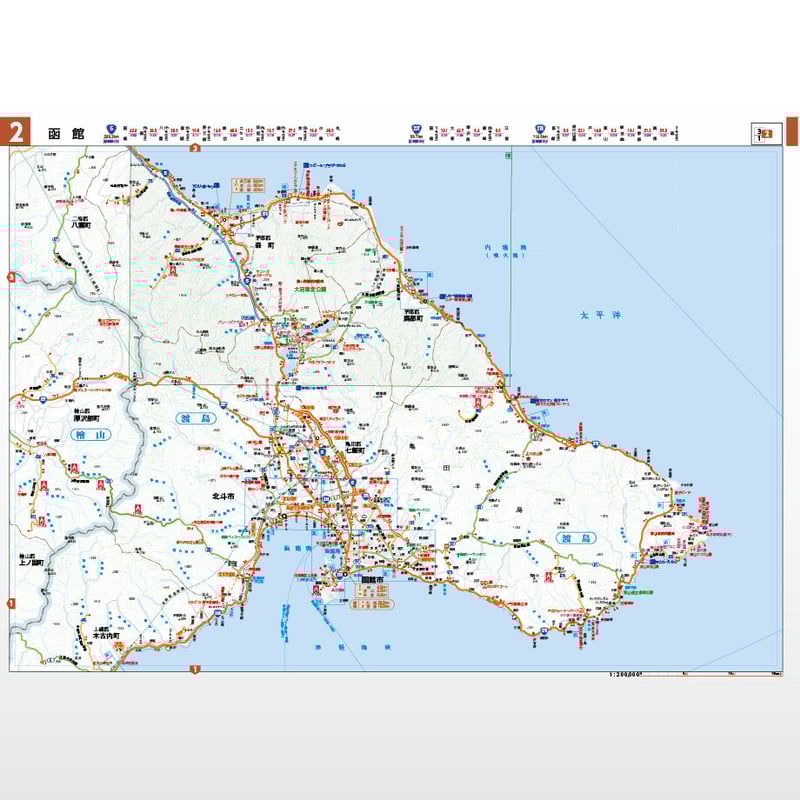Click the orange page number 2 badge
The height and width of the screenshot is (800, 800).
pyautogui.click(x=15, y=132)
